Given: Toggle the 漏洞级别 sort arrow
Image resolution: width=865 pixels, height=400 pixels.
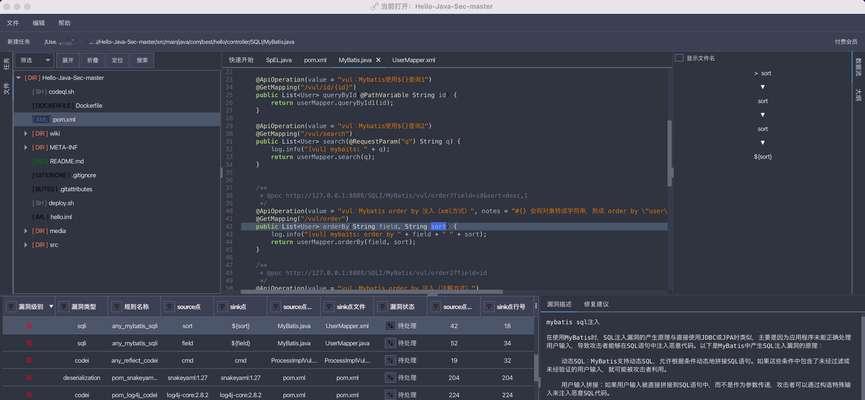Looking at the screenshot, I should (x=51, y=307).
